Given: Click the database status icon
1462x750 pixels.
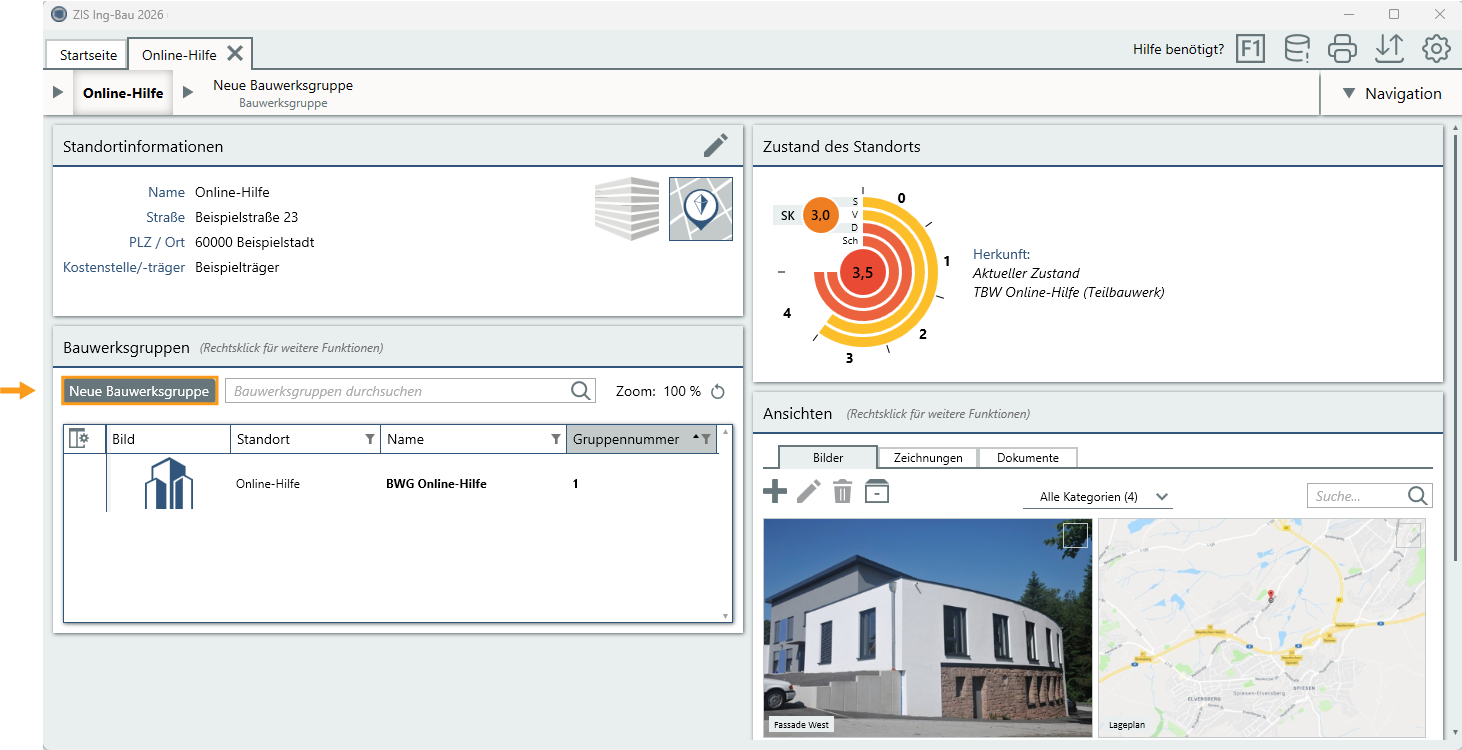Looking at the screenshot, I should tap(1297, 48).
